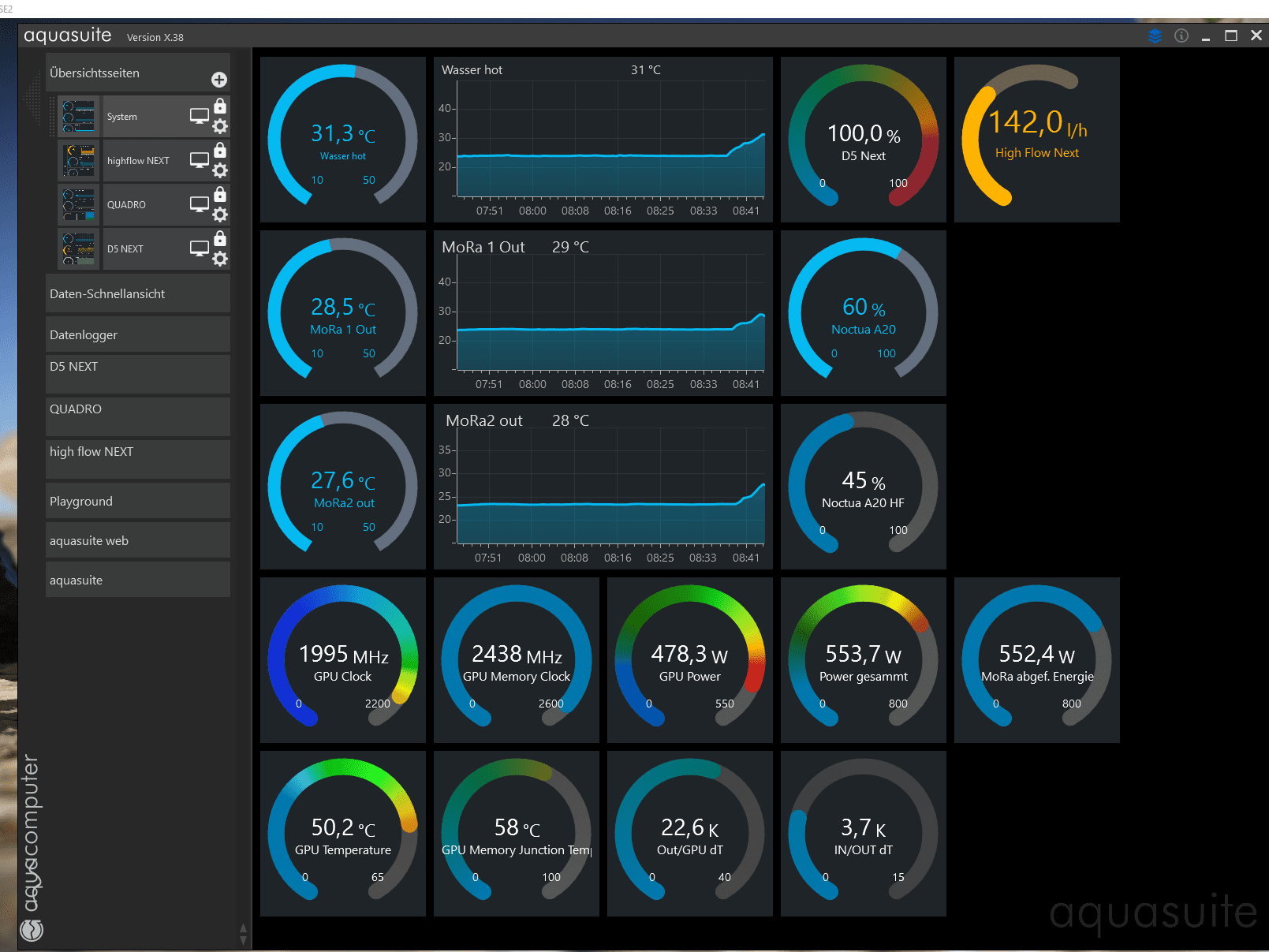This screenshot has height=952, width=1269.
Task: Click the MoRa abgef. Energie gauge
Action: 1037,660
